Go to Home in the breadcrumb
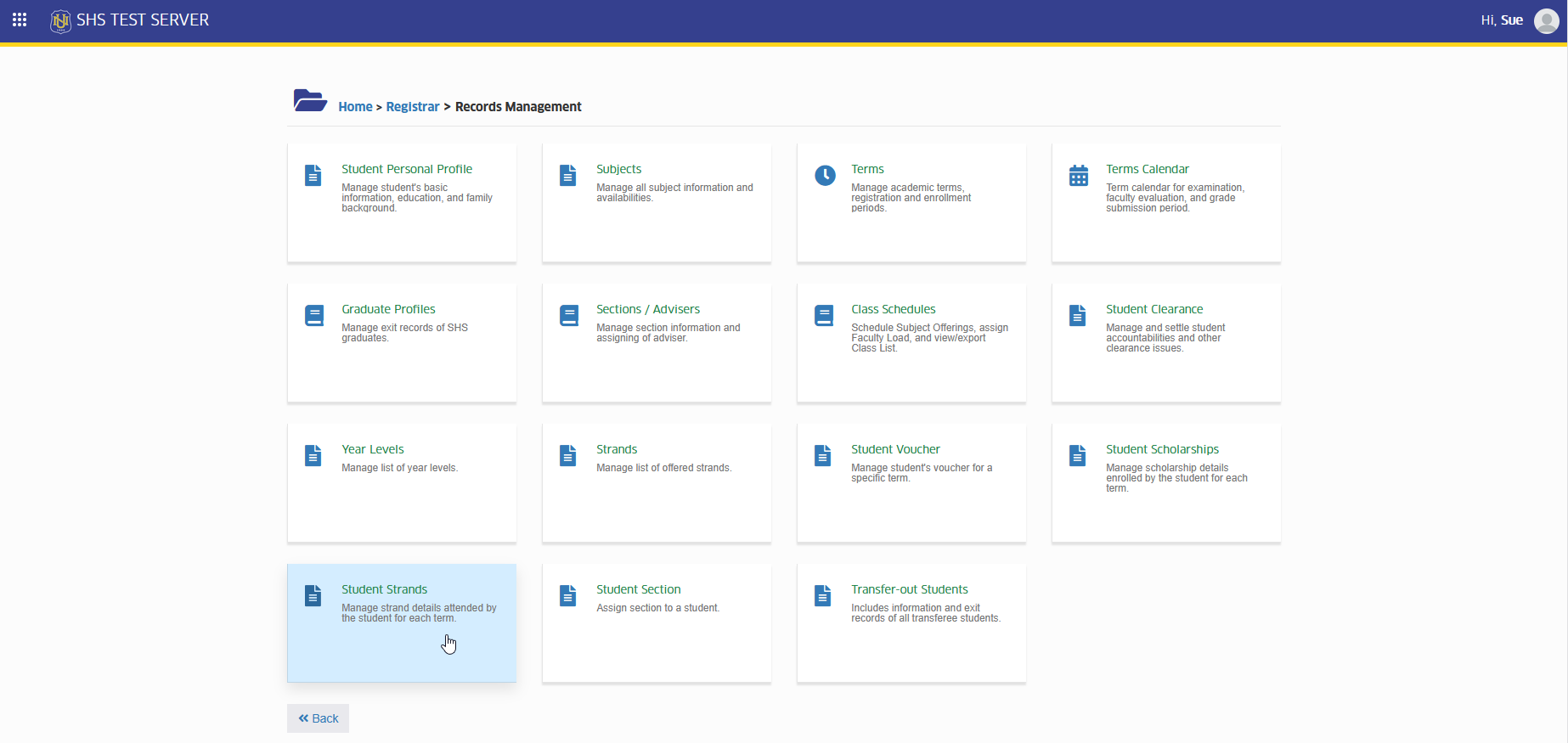Image resolution: width=1568 pixels, height=743 pixels. tap(355, 107)
